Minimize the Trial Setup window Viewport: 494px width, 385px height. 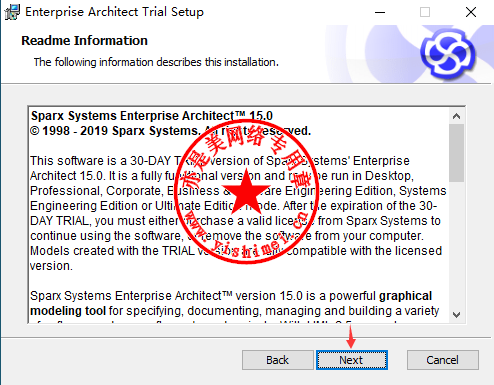(380, 12)
